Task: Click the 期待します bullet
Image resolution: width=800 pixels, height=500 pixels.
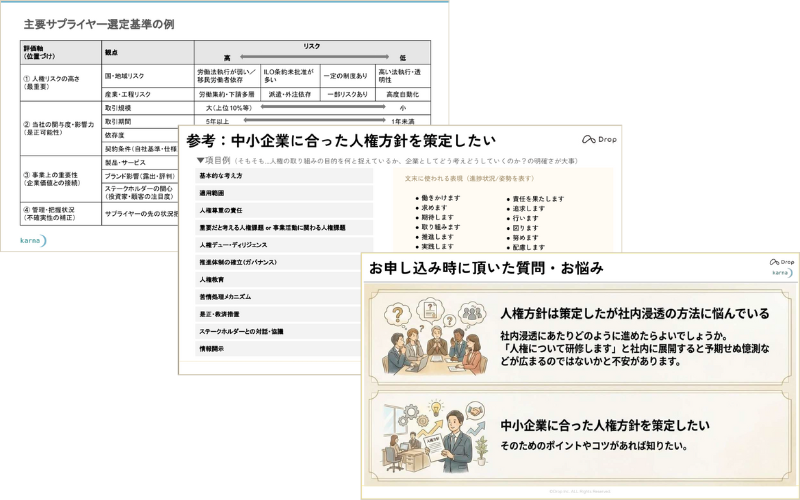Action: (x=435, y=217)
